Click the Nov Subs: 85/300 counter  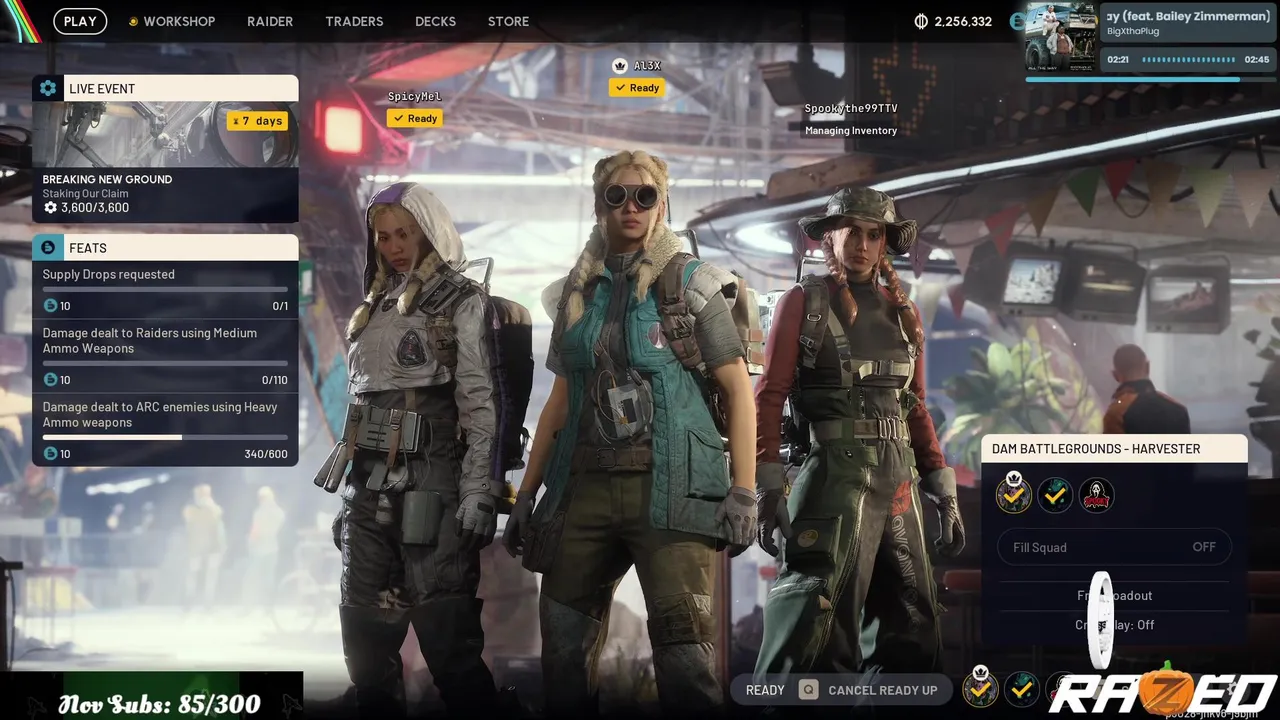pos(160,704)
